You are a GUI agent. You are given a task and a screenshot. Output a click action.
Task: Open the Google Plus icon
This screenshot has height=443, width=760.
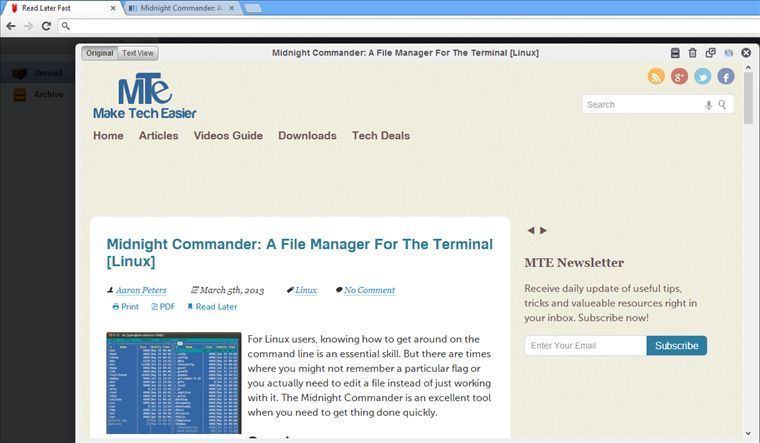[679, 76]
